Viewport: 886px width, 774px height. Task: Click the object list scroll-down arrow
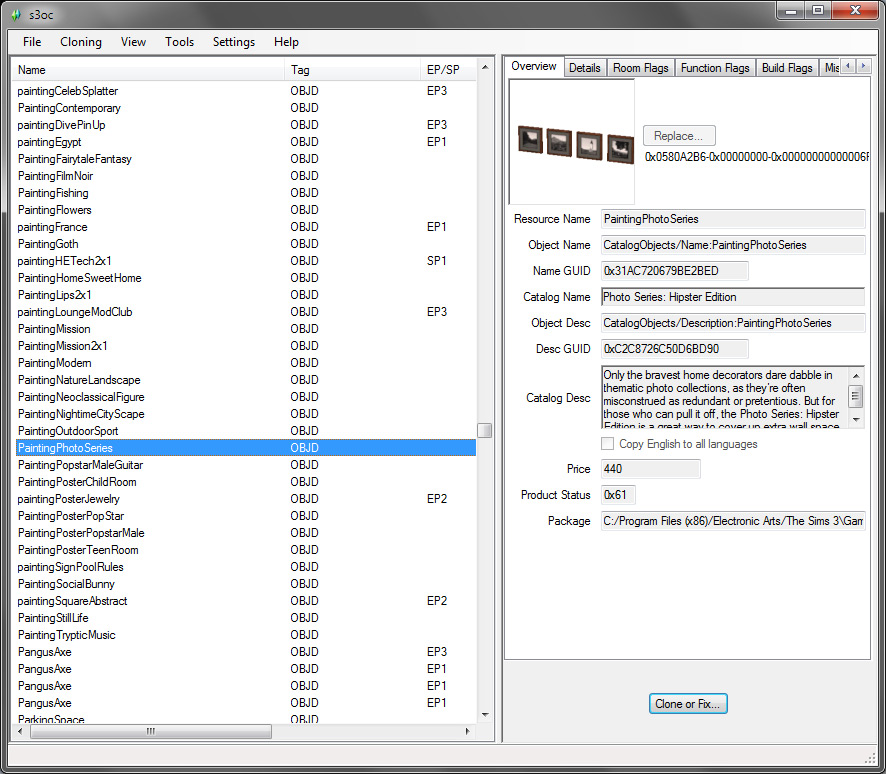(485, 714)
